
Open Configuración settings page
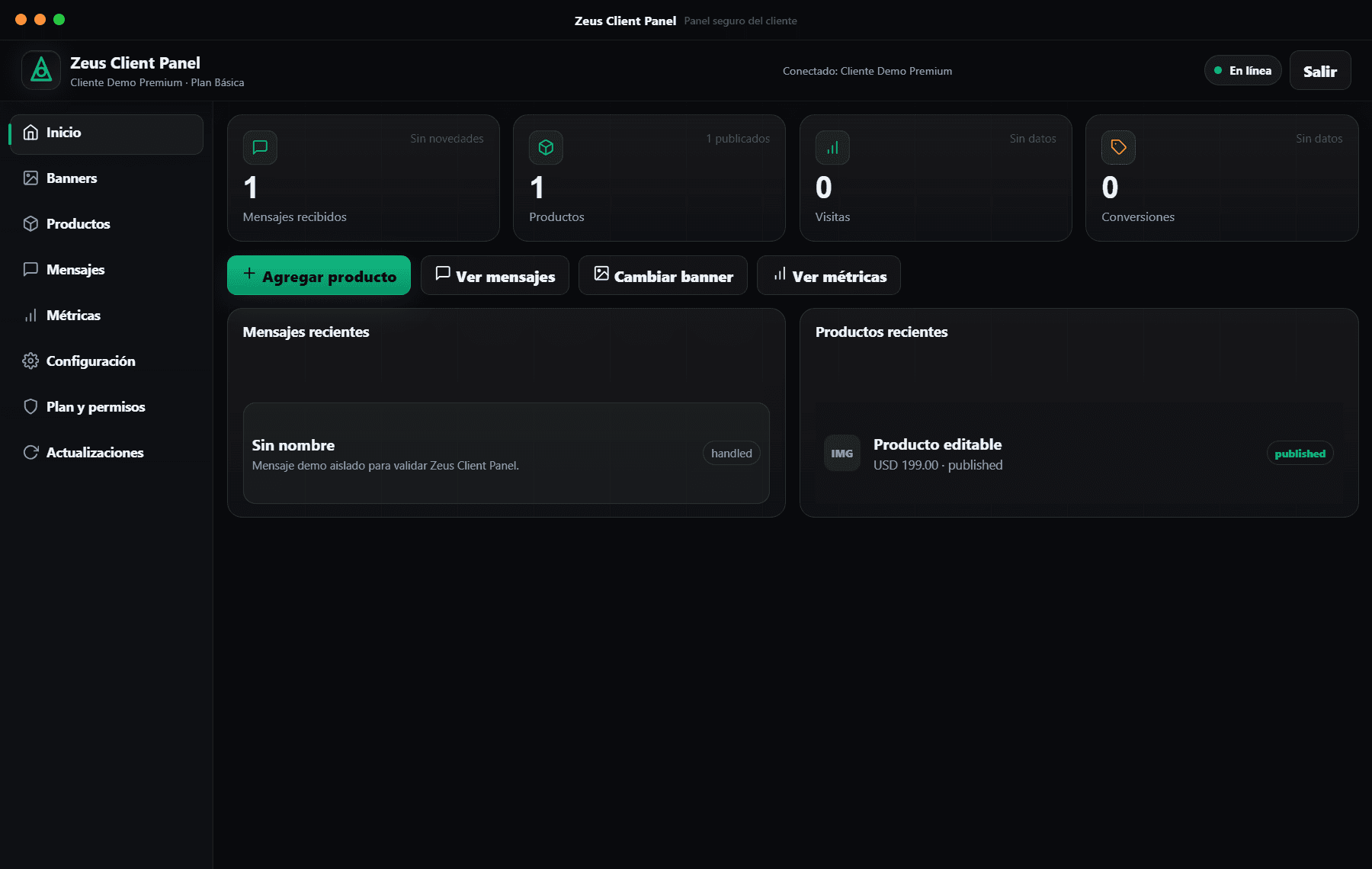[107, 361]
